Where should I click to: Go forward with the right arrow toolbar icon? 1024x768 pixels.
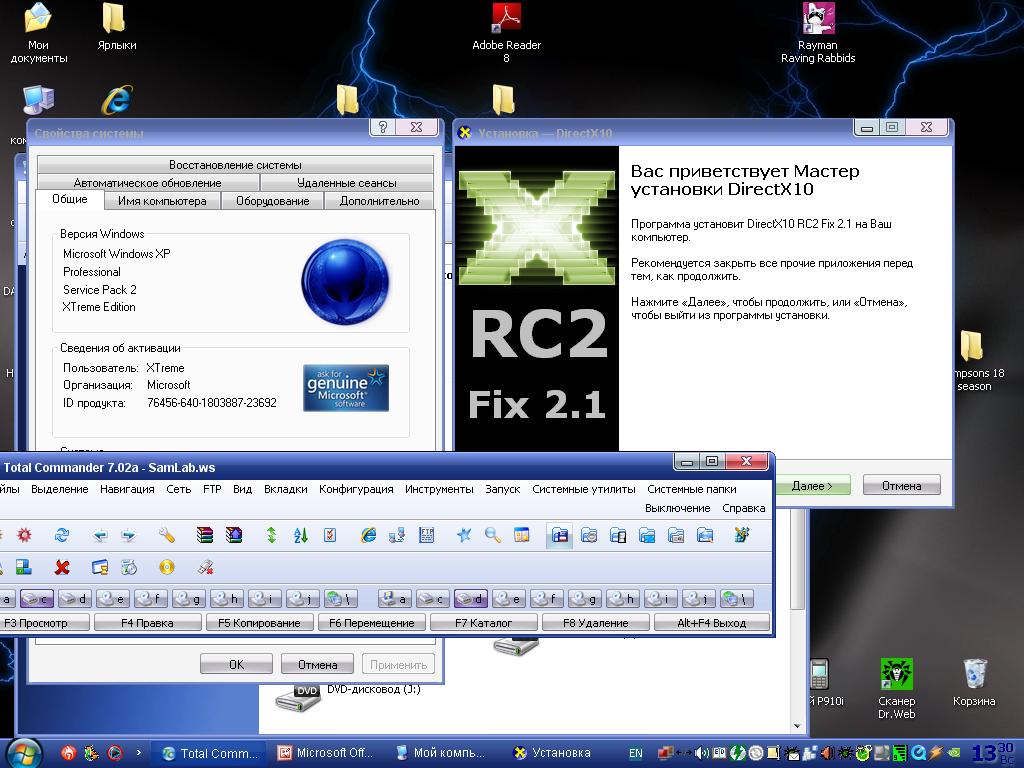pyautogui.click(x=129, y=536)
